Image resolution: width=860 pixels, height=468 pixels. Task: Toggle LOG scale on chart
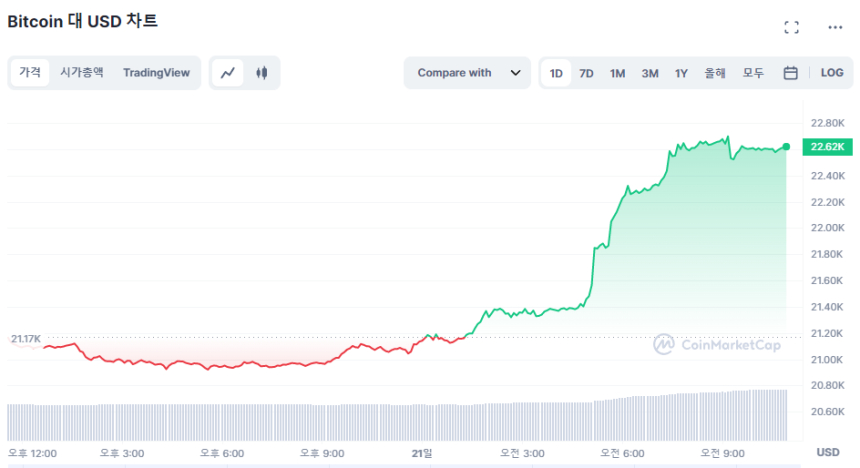click(x=832, y=73)
